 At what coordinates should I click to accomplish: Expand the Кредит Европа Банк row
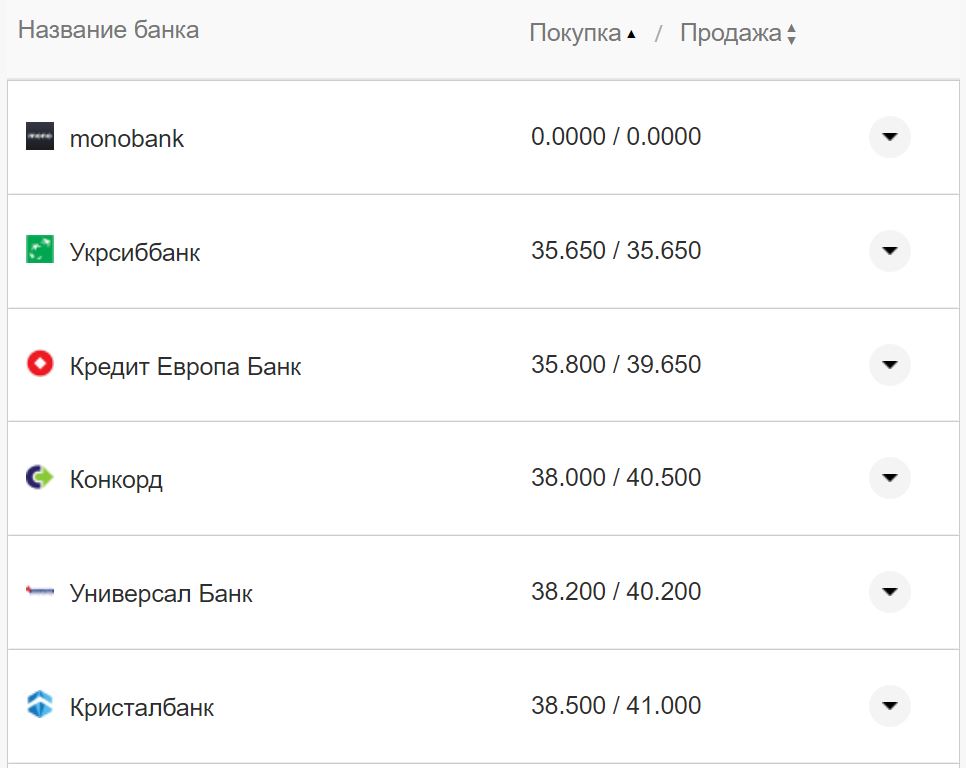[888, 364]
